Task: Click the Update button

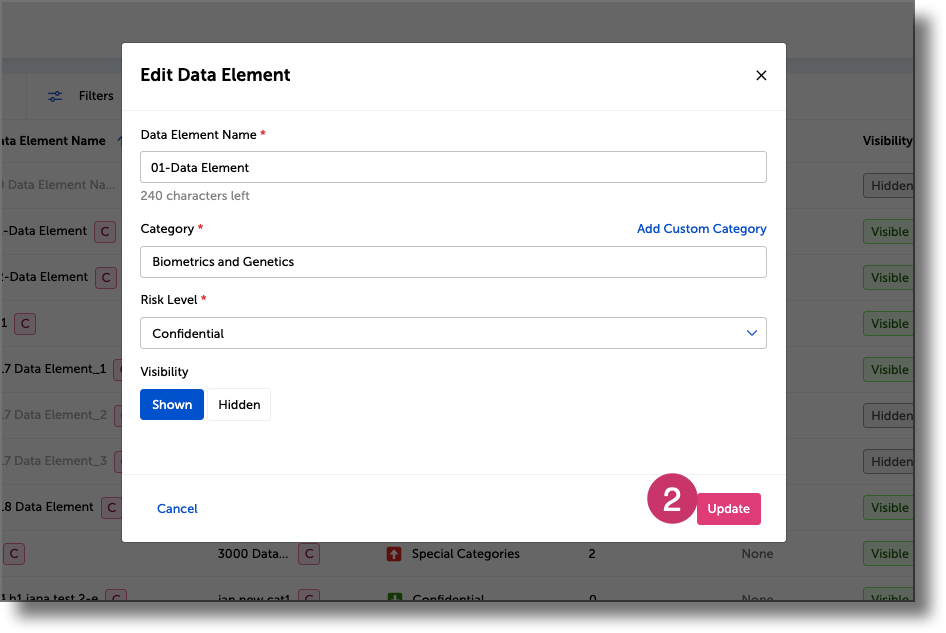Action: tap(728, 508)
